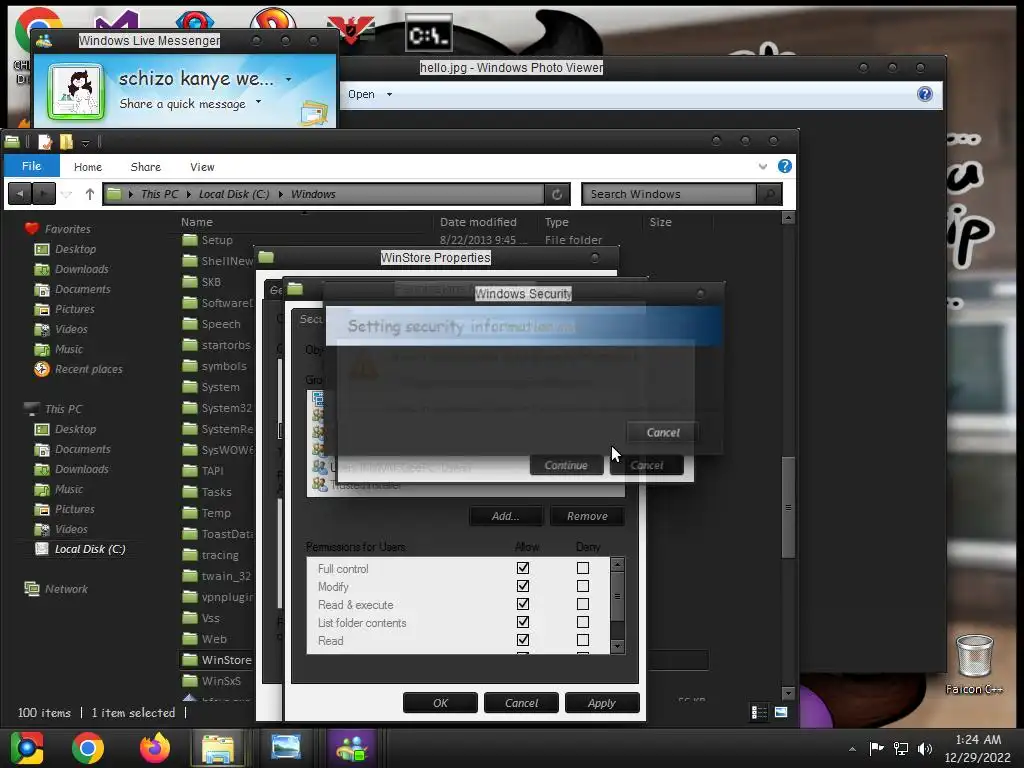Open volume speaker icon in system tray

tap(925, 748)
